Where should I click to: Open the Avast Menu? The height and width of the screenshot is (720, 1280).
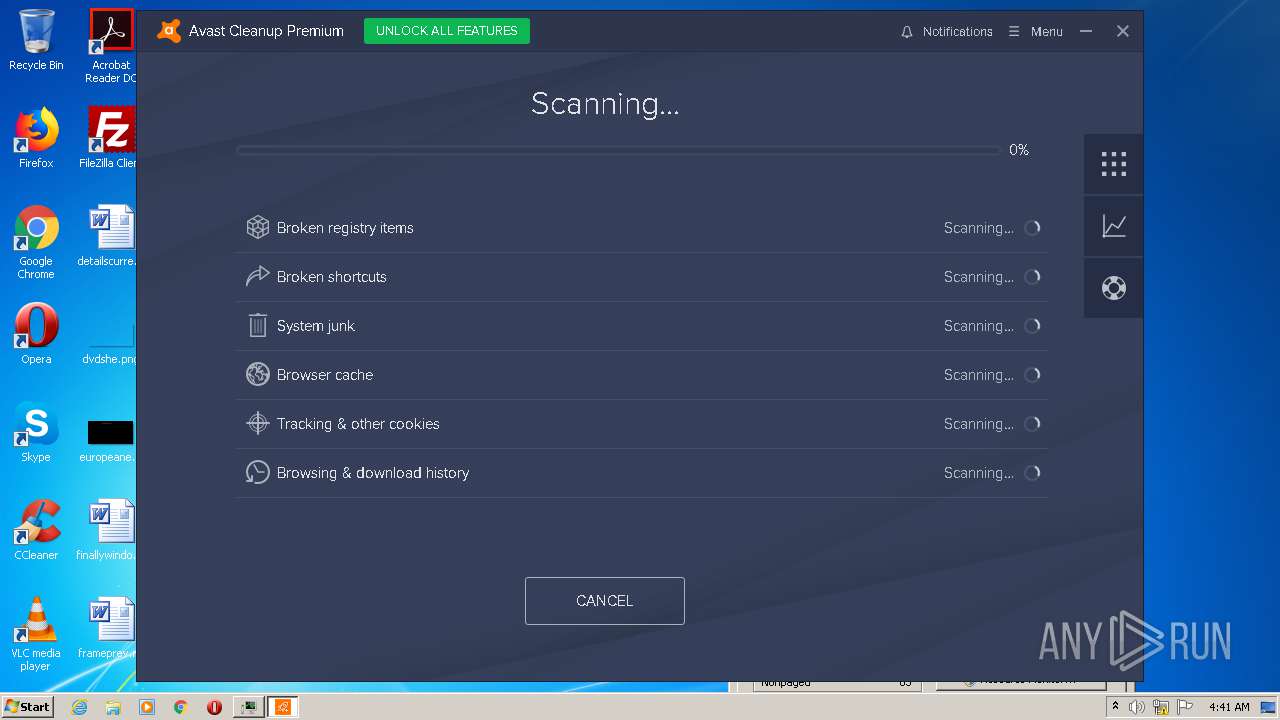pos(1035,32)
